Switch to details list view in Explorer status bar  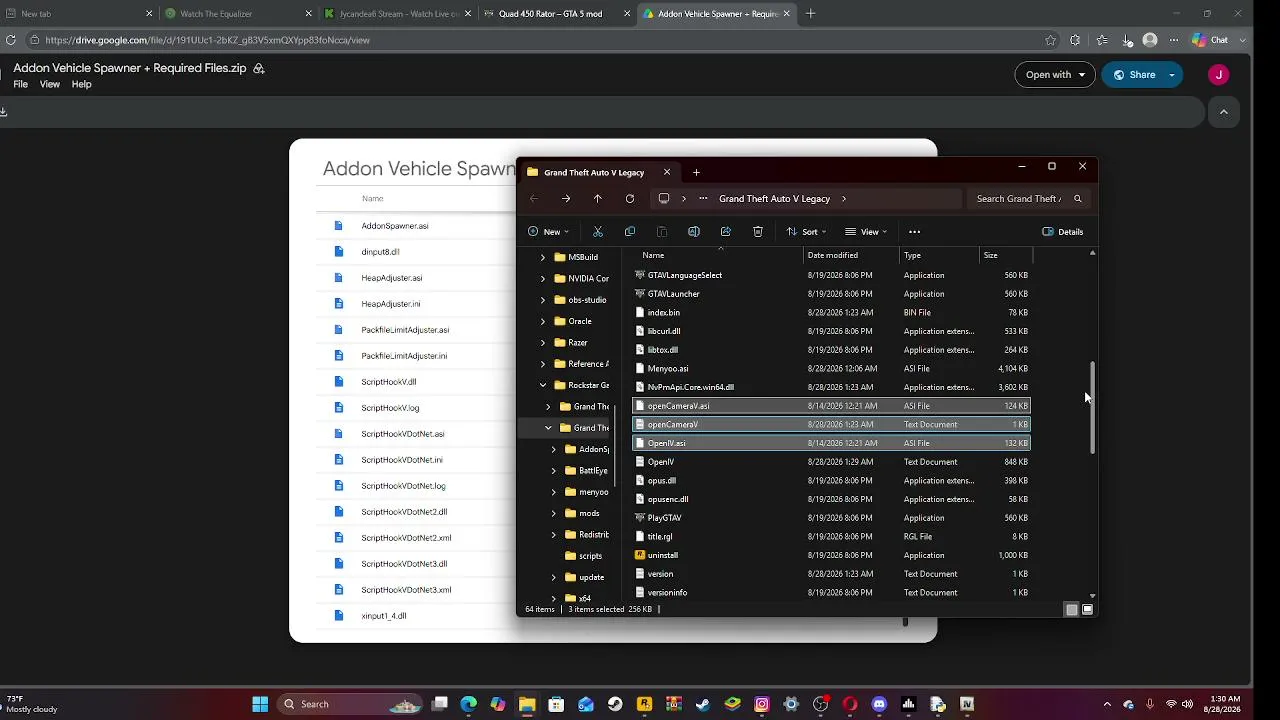[1072, 609]
